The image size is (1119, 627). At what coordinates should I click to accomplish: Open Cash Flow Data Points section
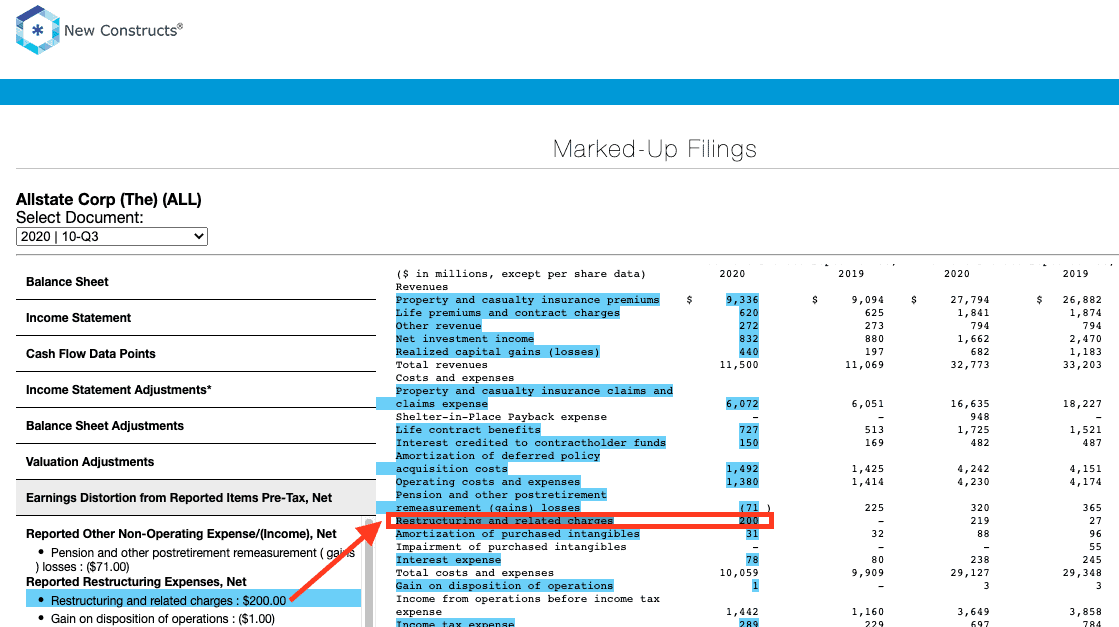(196, 354)
